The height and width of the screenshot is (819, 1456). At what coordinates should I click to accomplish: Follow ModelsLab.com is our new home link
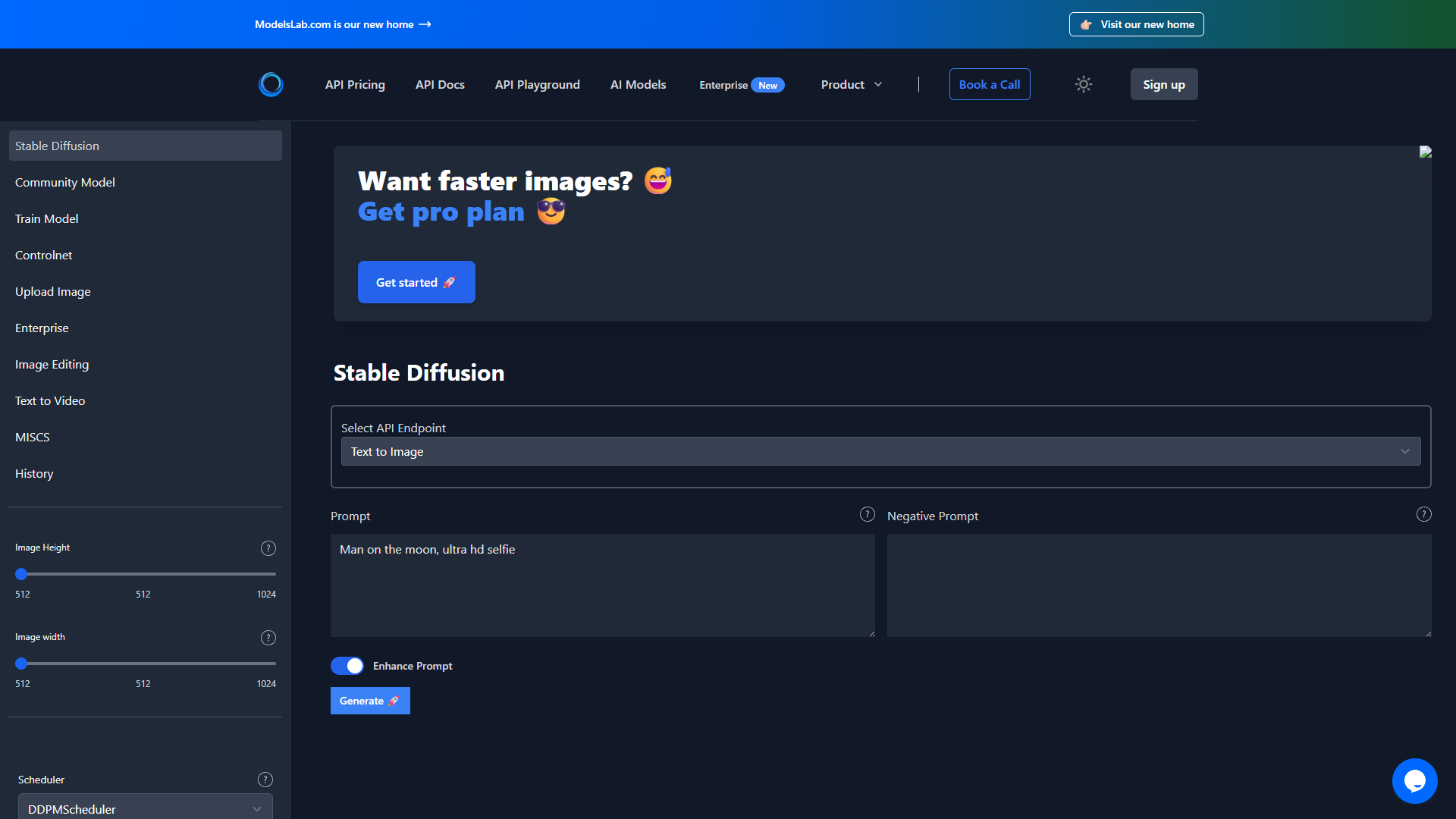point(343,24)
